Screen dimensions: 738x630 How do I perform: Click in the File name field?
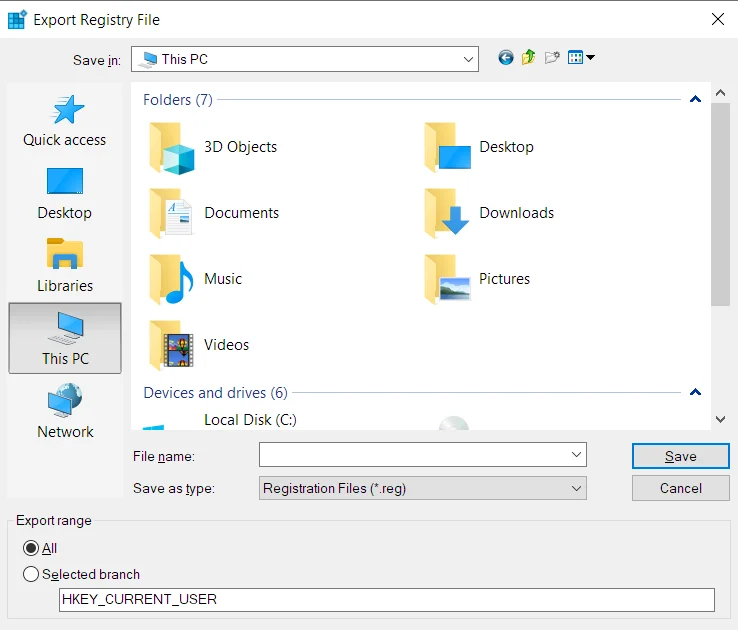click(423, 455)
